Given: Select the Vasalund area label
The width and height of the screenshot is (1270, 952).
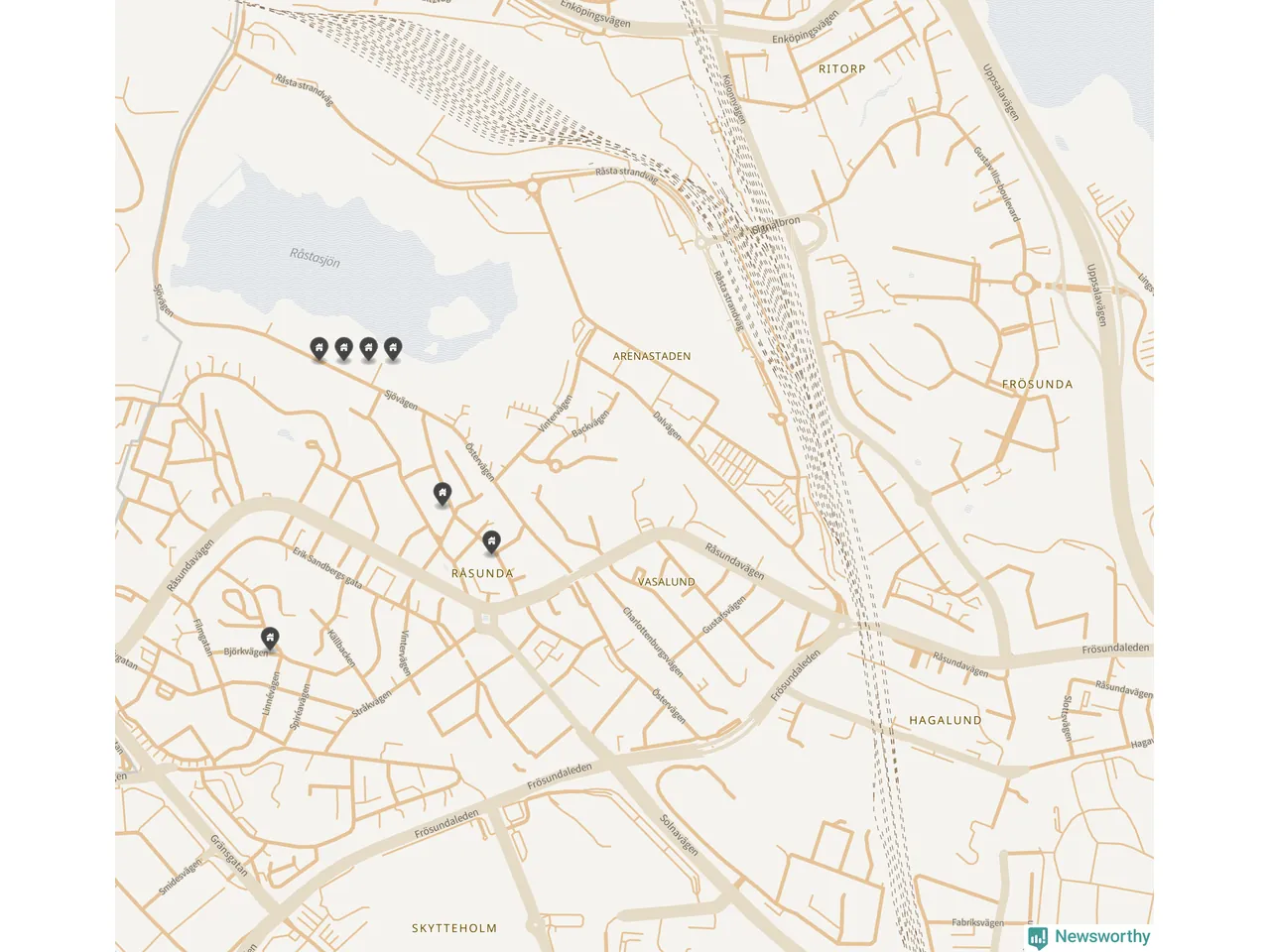Looking at the screenshot, I should (x=667, y=582).
